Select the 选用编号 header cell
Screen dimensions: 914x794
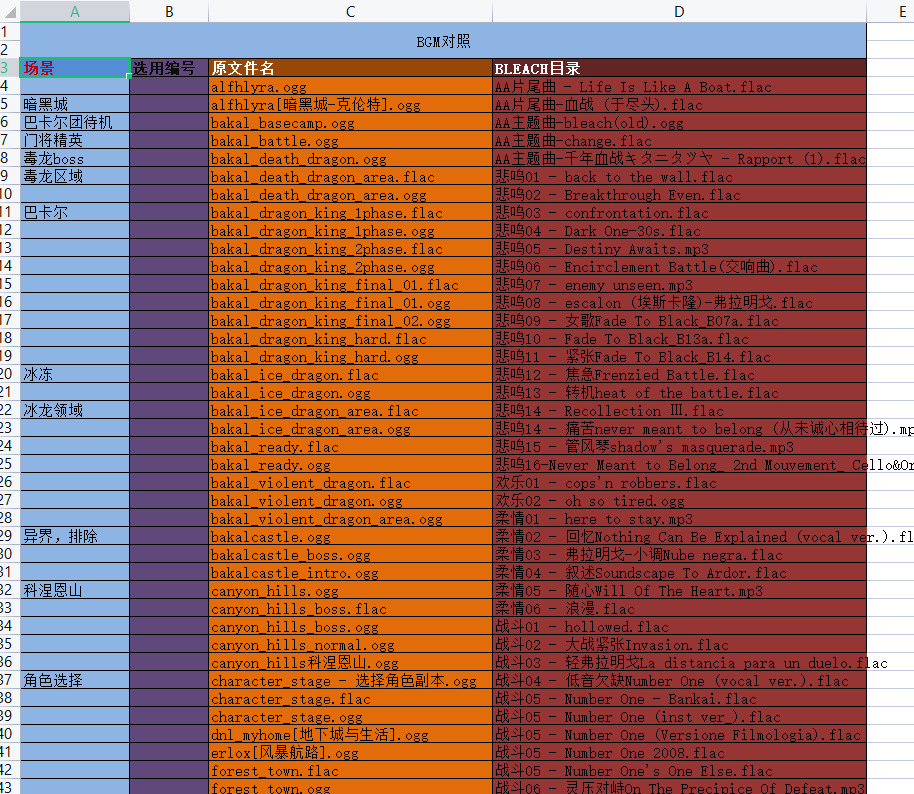point(169,68)
